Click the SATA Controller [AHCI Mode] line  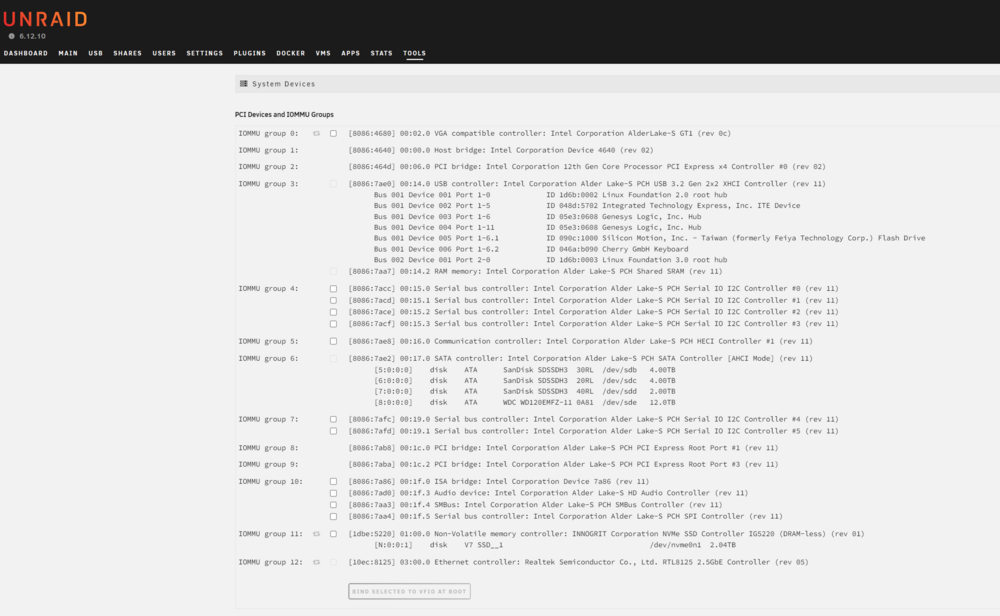580,358
